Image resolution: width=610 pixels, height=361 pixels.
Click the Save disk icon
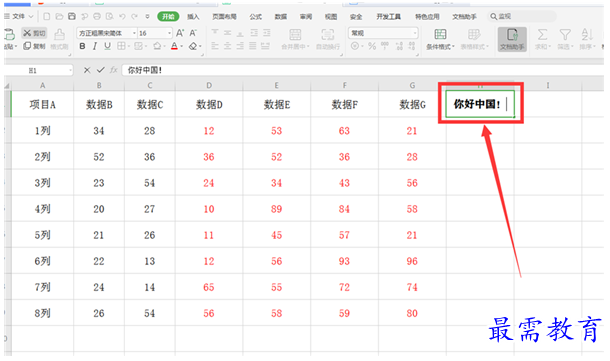(72, 16)
